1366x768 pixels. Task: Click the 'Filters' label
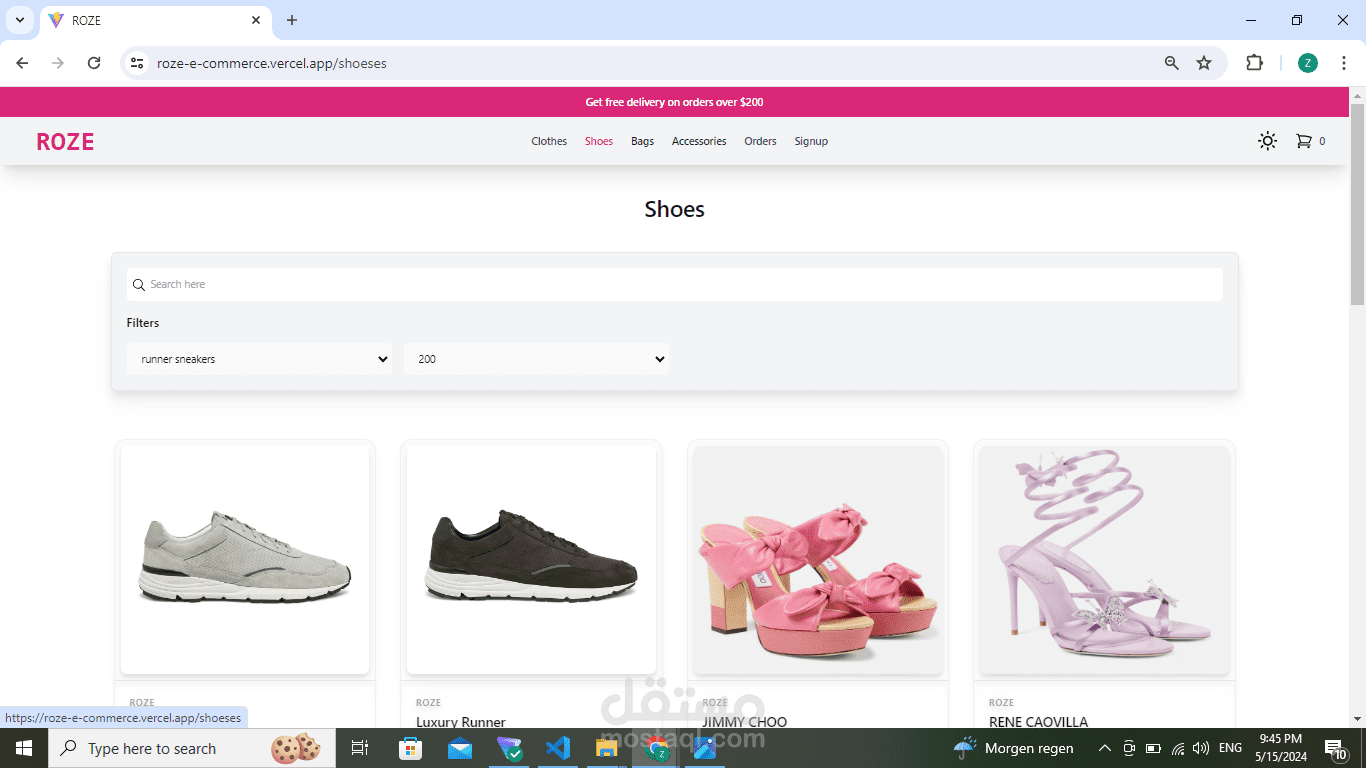coord(143,323)
